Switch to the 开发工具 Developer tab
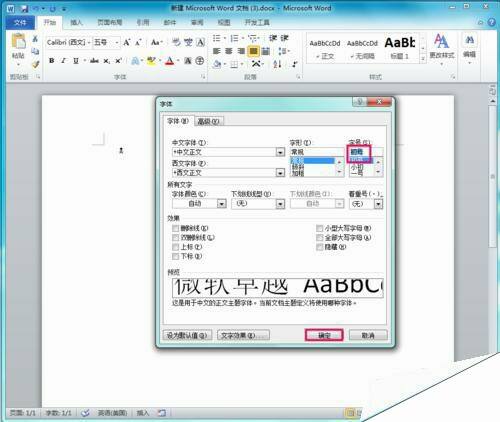Screen dimensions: 500x422 tap(257, 22)
